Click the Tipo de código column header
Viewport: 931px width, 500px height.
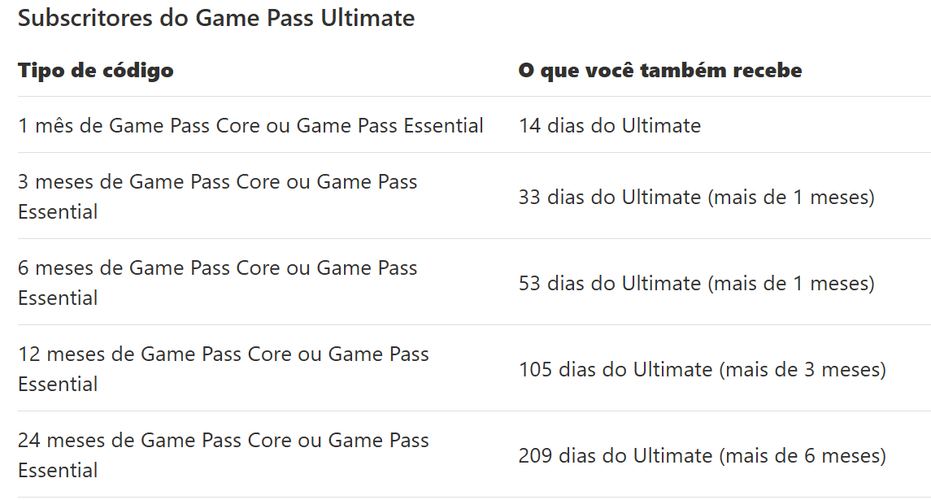click(x=96, y=71)
